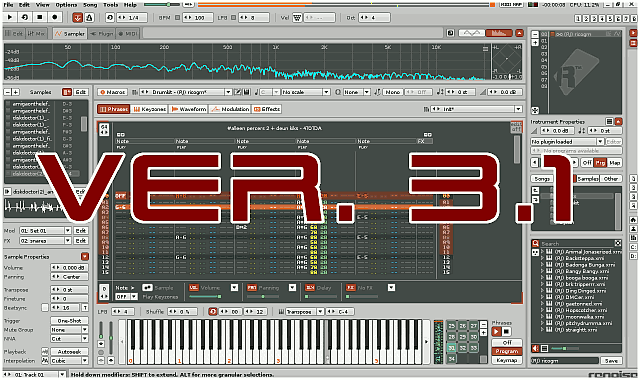Open the File menu
This screenshot has height=380, width=640.
[x=8, y=4]
